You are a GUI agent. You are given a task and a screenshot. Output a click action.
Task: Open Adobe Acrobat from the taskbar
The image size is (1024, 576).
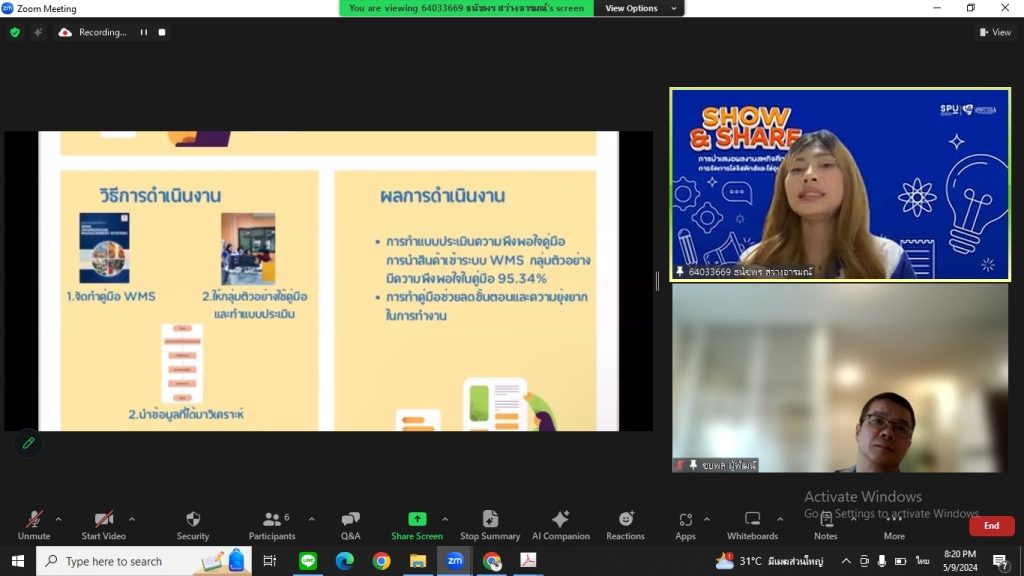[528, 561]
